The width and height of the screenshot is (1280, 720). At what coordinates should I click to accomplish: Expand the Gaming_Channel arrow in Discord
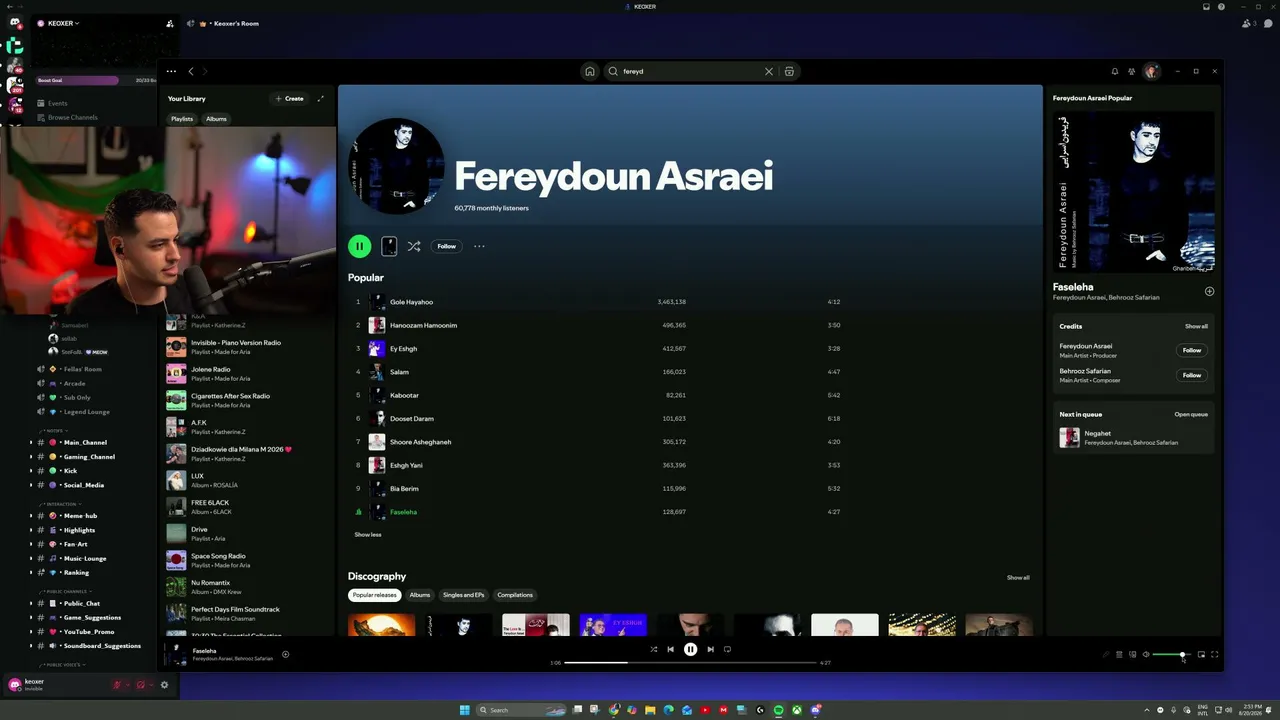click(31, 457)
